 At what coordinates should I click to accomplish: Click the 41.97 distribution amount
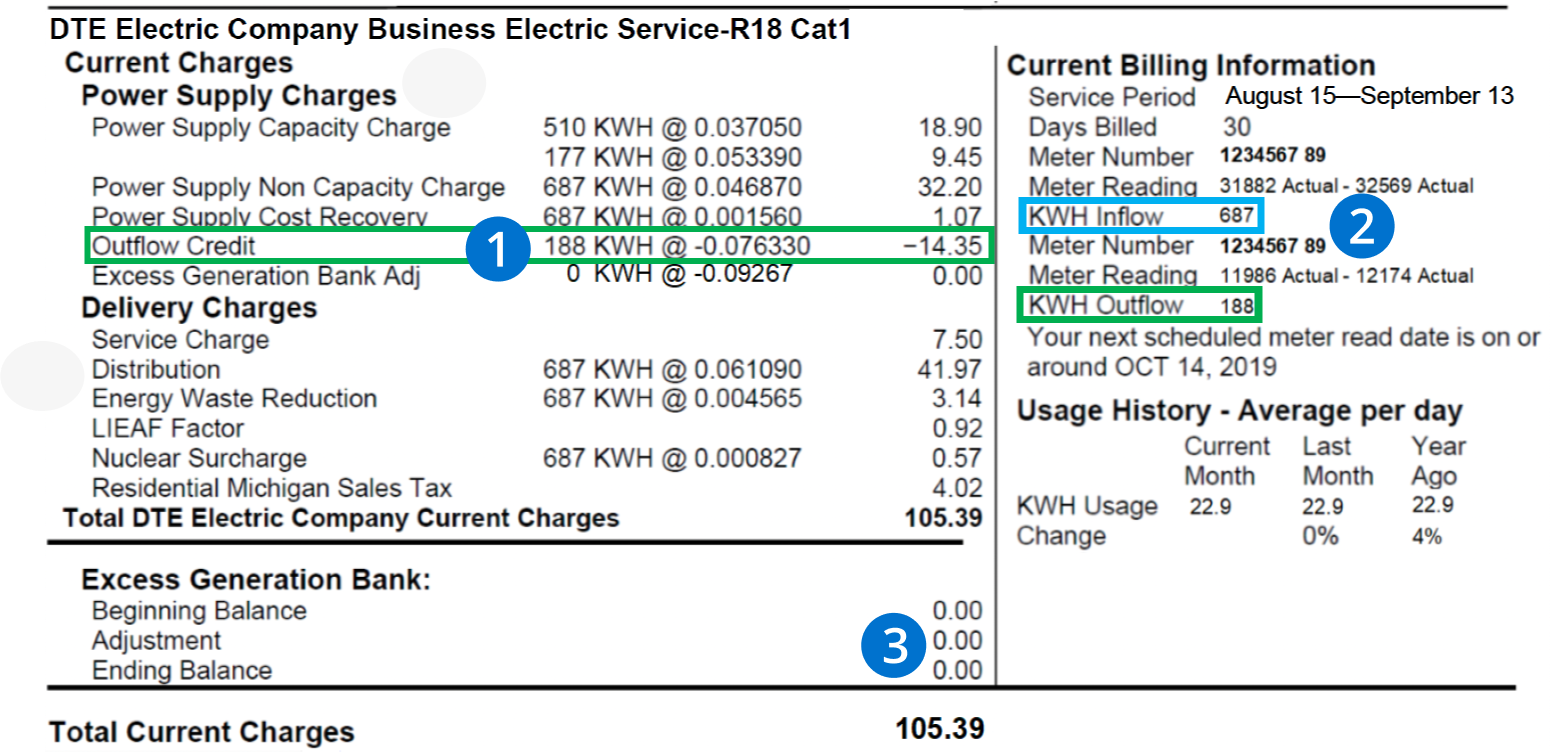(x=950, y=370)
